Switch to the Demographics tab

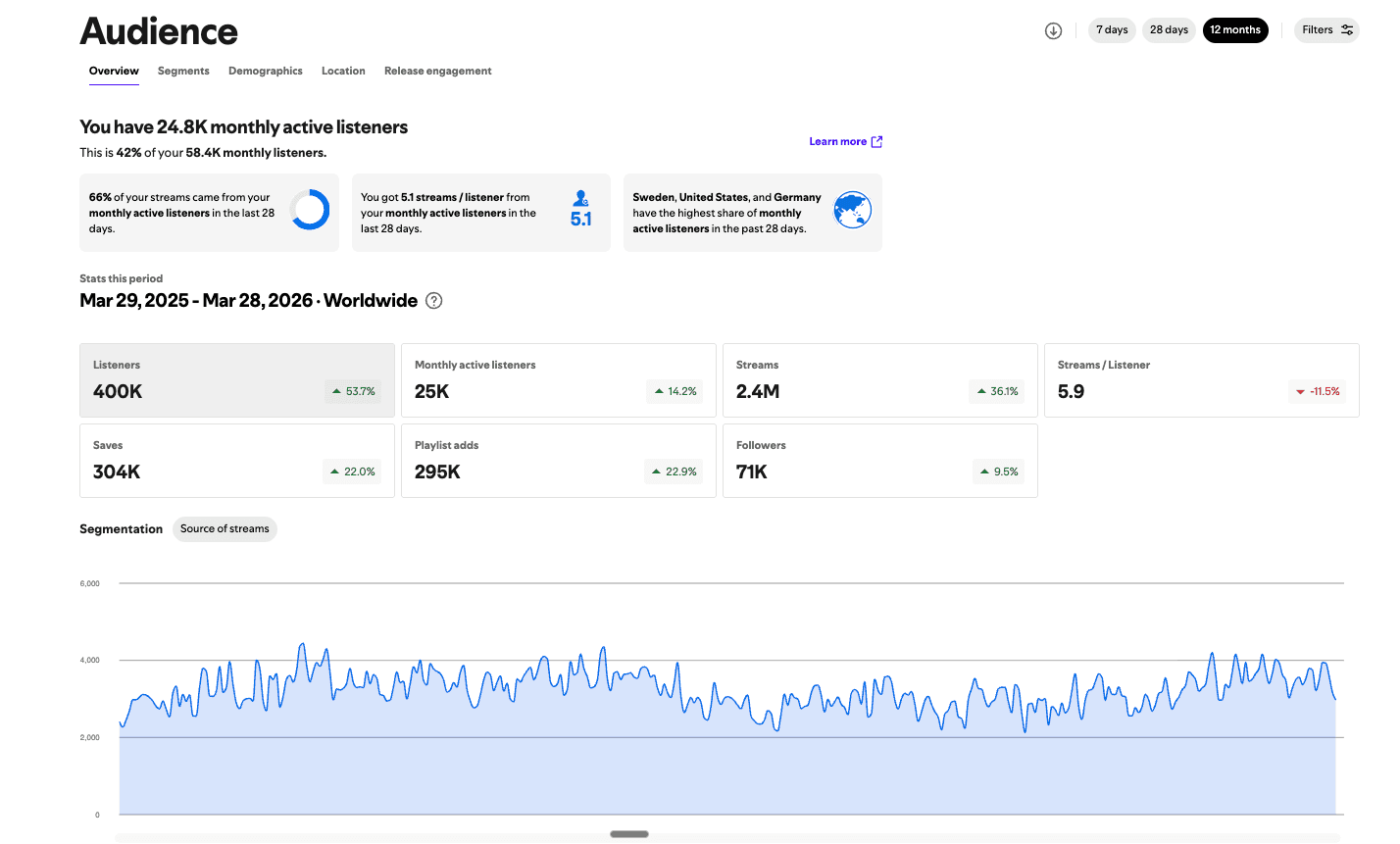(266, 72)
